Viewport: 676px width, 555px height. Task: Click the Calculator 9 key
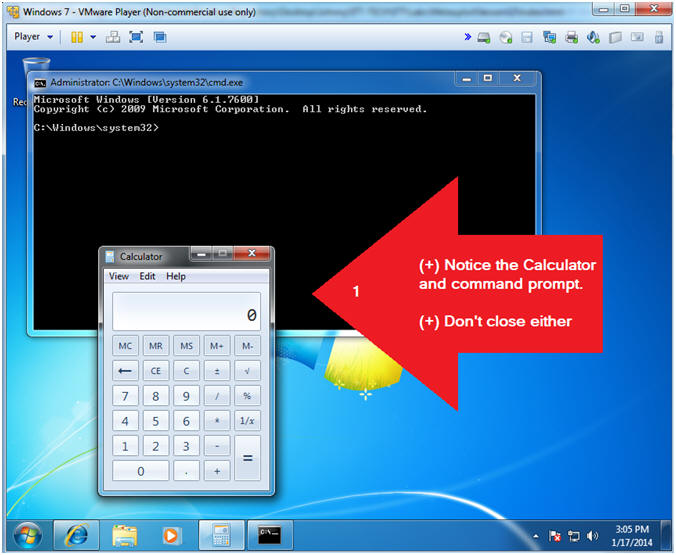186,396
